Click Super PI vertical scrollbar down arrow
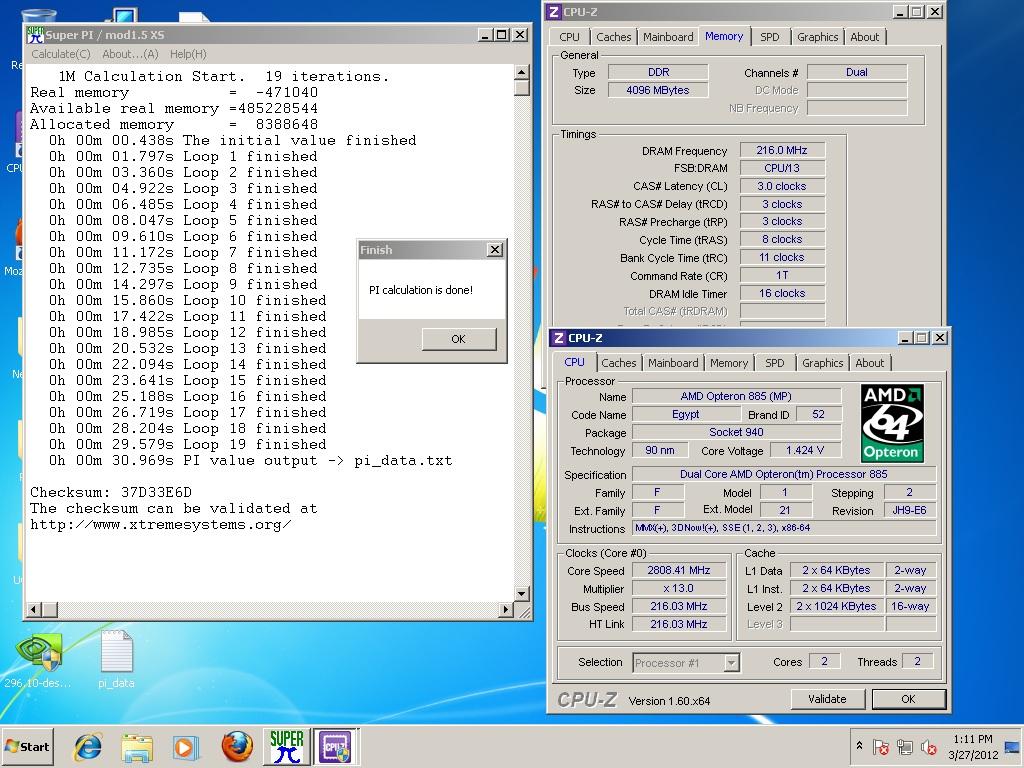 coord(522,594)
